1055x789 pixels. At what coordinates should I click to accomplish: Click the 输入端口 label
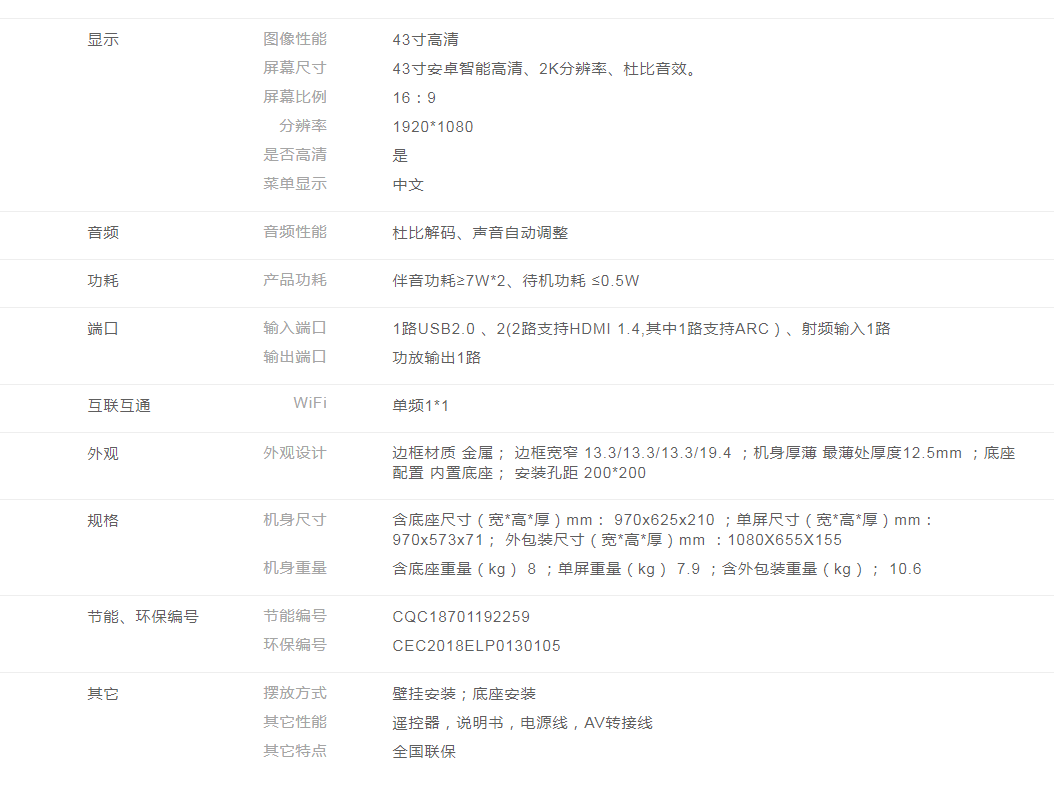click(x=294, y=328)
